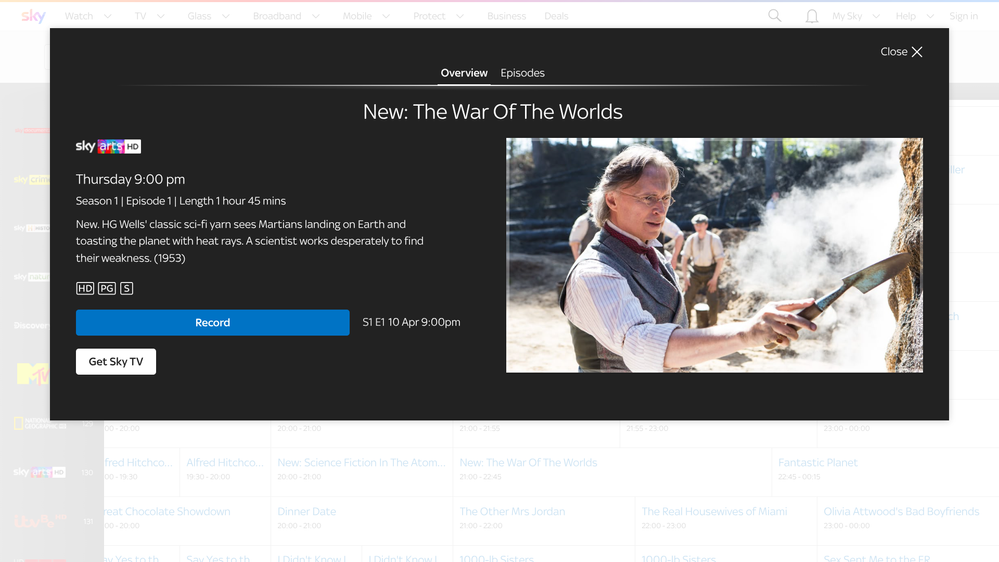Expand the Help dropdown menu
999x562 pixels.
point(914,16)
